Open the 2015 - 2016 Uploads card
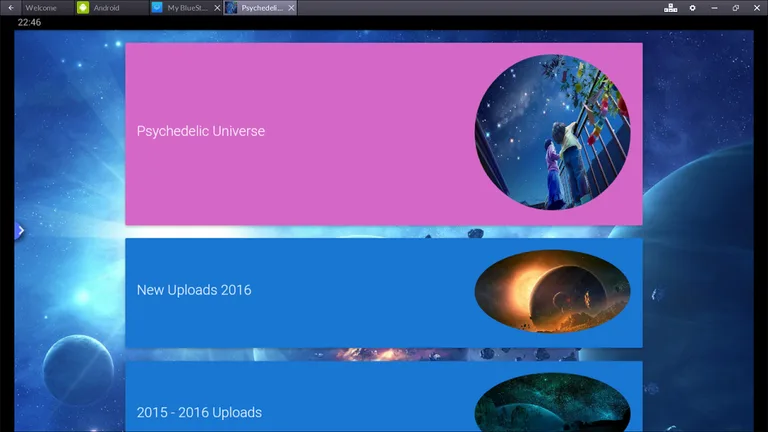 coord(384,397)
